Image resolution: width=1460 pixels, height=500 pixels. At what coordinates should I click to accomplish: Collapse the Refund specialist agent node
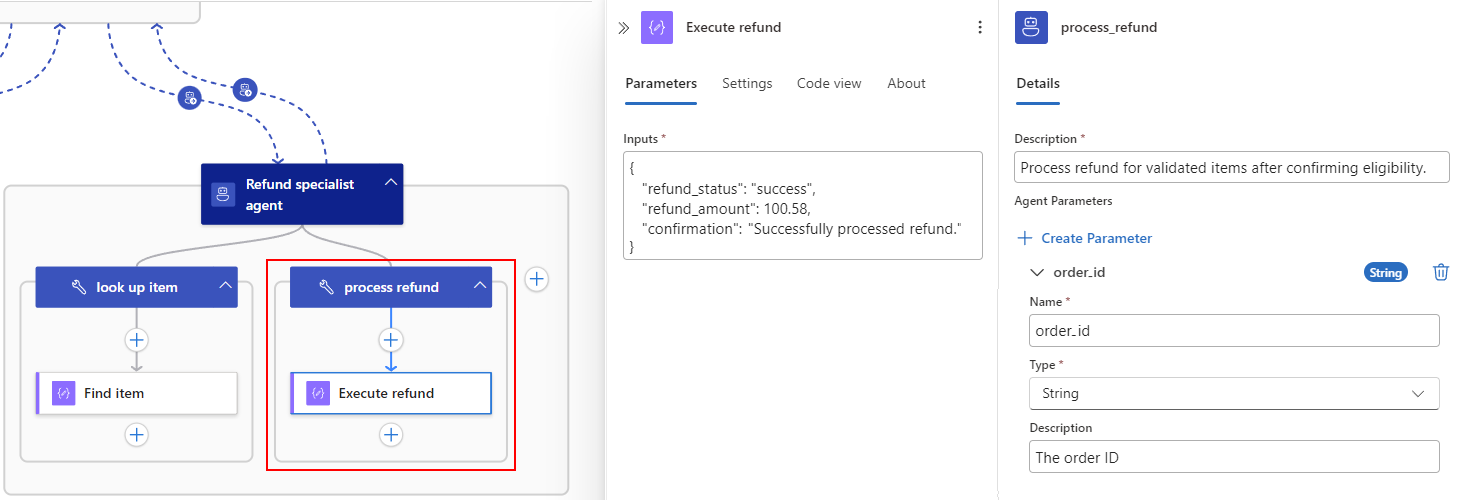coord(391,183)
